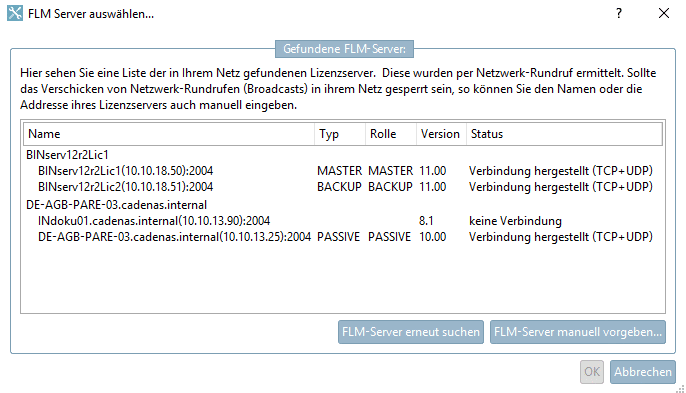Select the DE-AGB-PARE-03.cadenas.internal group row

click(116, 205)
